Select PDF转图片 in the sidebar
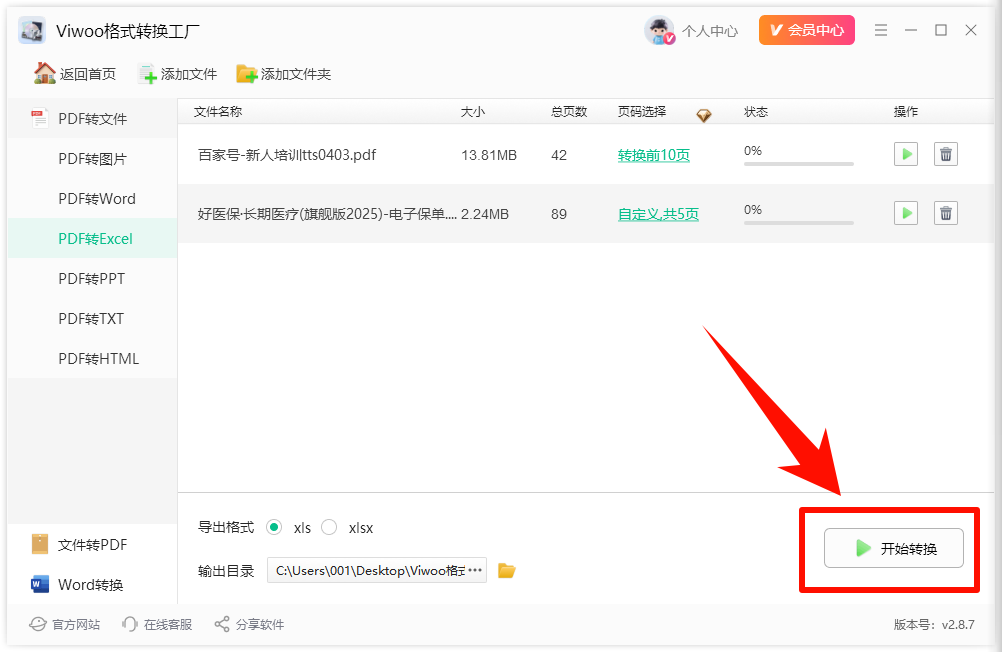Viewport: 1002px width, 652px height. 92,159
